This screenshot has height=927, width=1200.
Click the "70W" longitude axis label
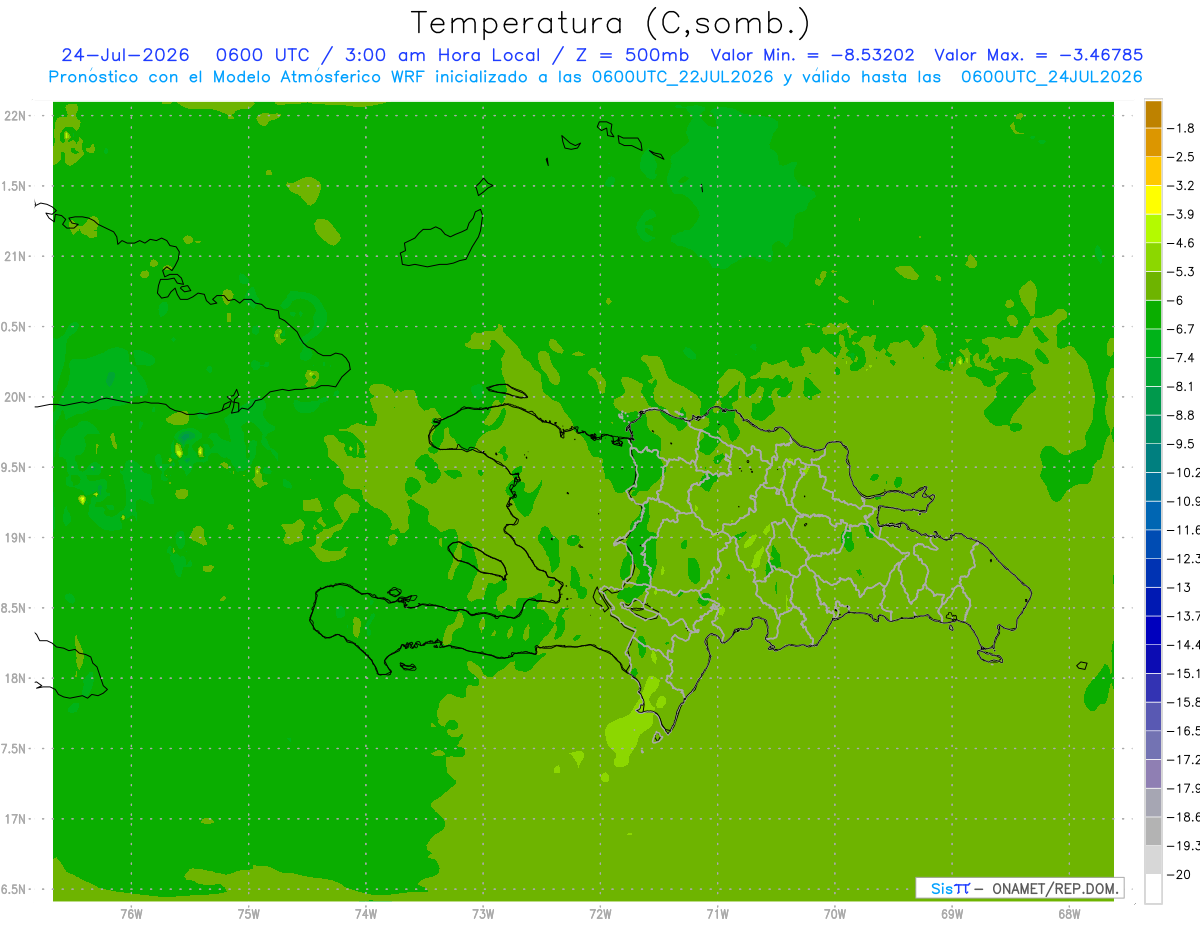pos(835,914)
